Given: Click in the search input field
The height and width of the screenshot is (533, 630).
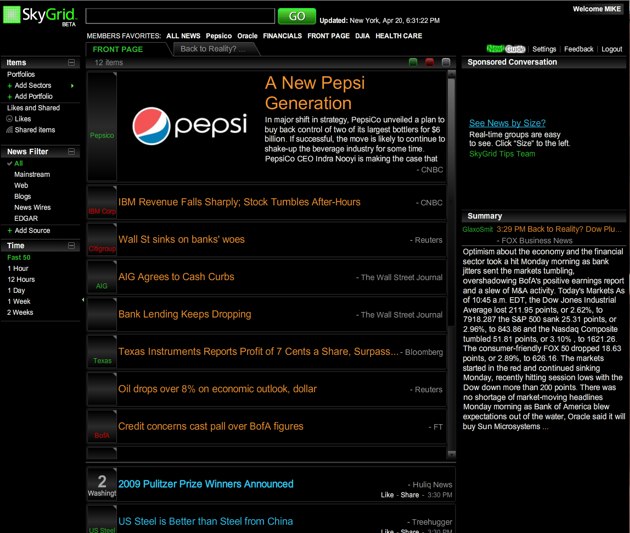Looking at the screenshot, I should (180, 16).
